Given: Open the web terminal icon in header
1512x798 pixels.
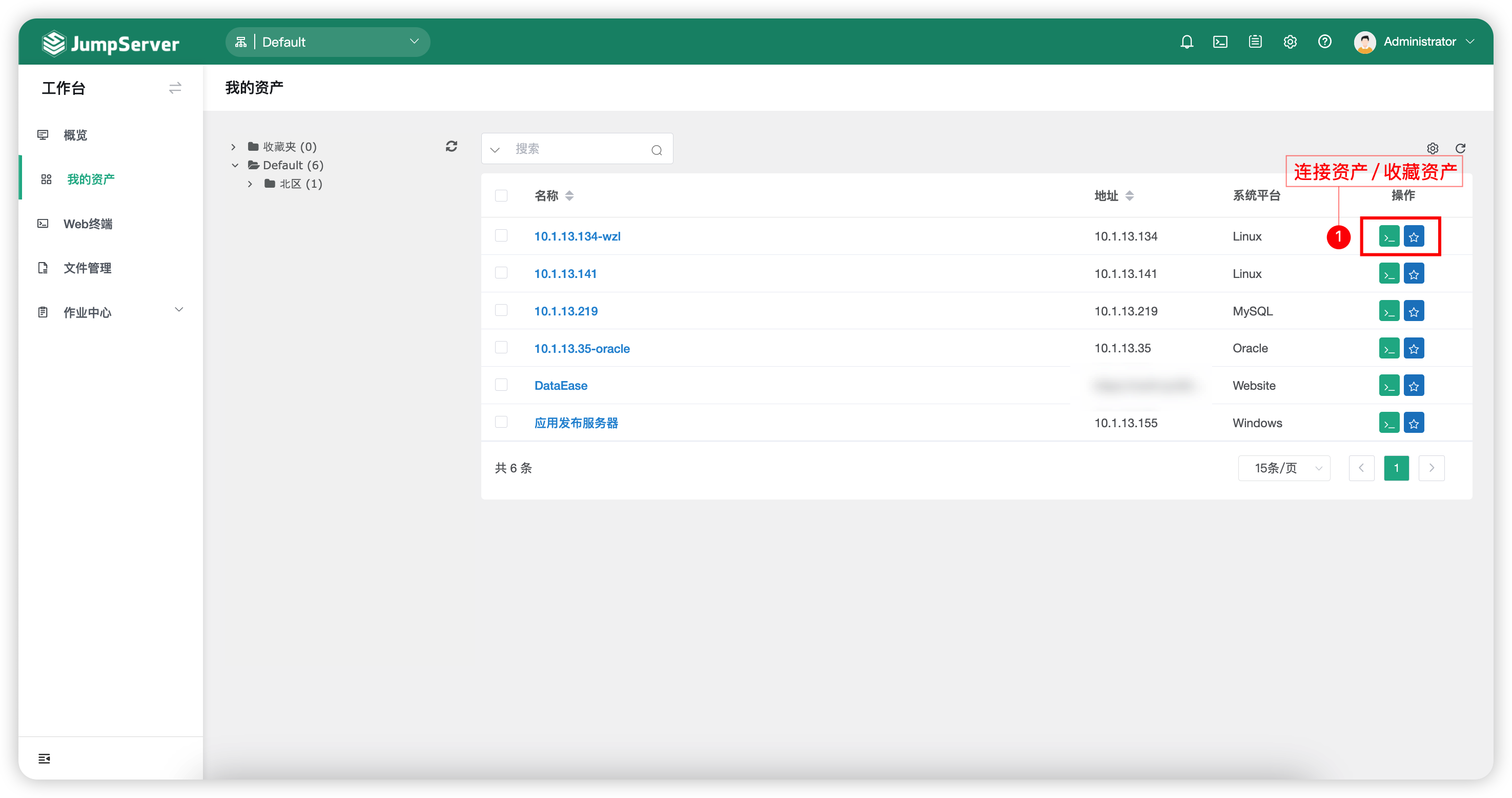Looking at the screenshot, I should [x=1220, y=42].
